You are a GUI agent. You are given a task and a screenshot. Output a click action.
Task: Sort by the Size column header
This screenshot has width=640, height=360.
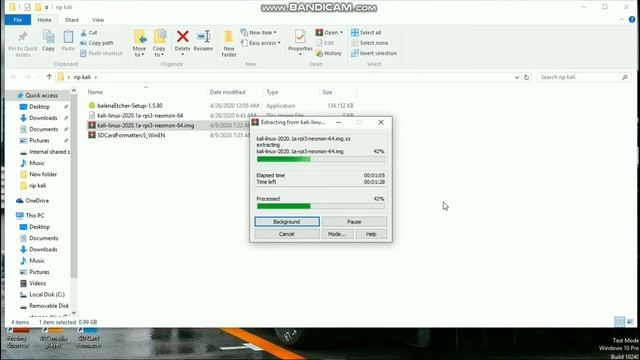point(327,92)
